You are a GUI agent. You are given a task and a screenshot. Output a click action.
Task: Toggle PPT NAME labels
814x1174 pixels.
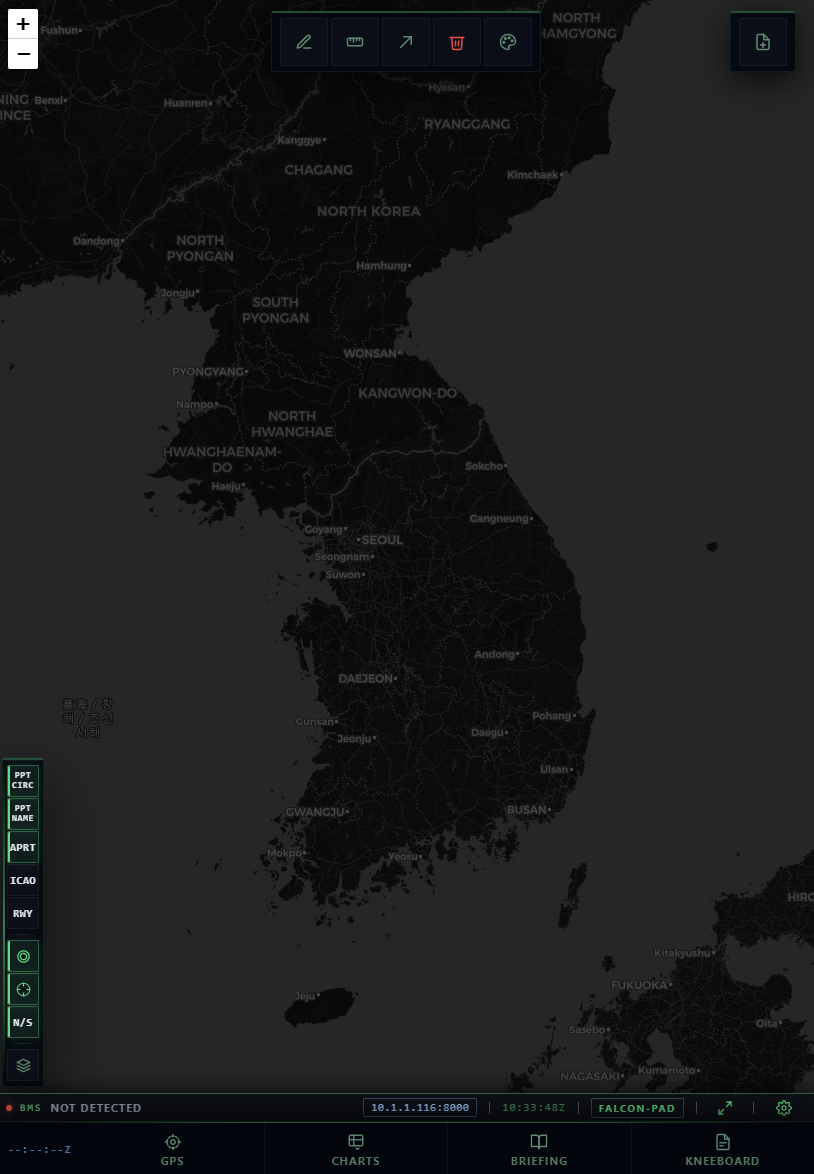click(23, 813)
